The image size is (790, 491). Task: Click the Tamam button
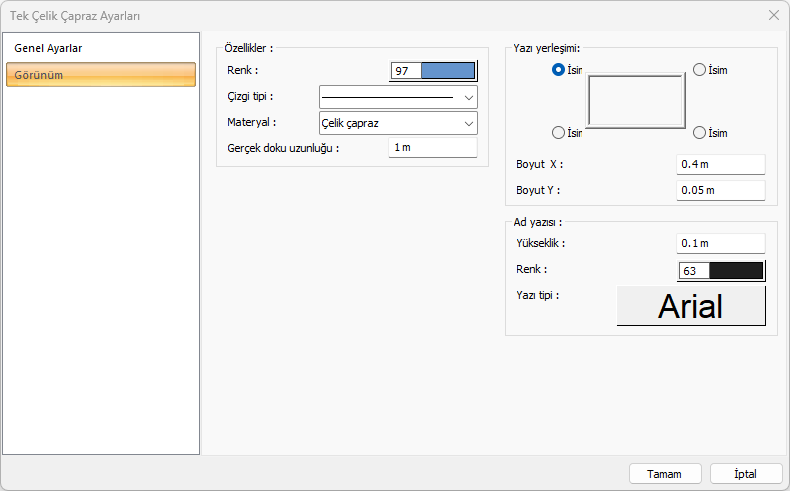664,474
